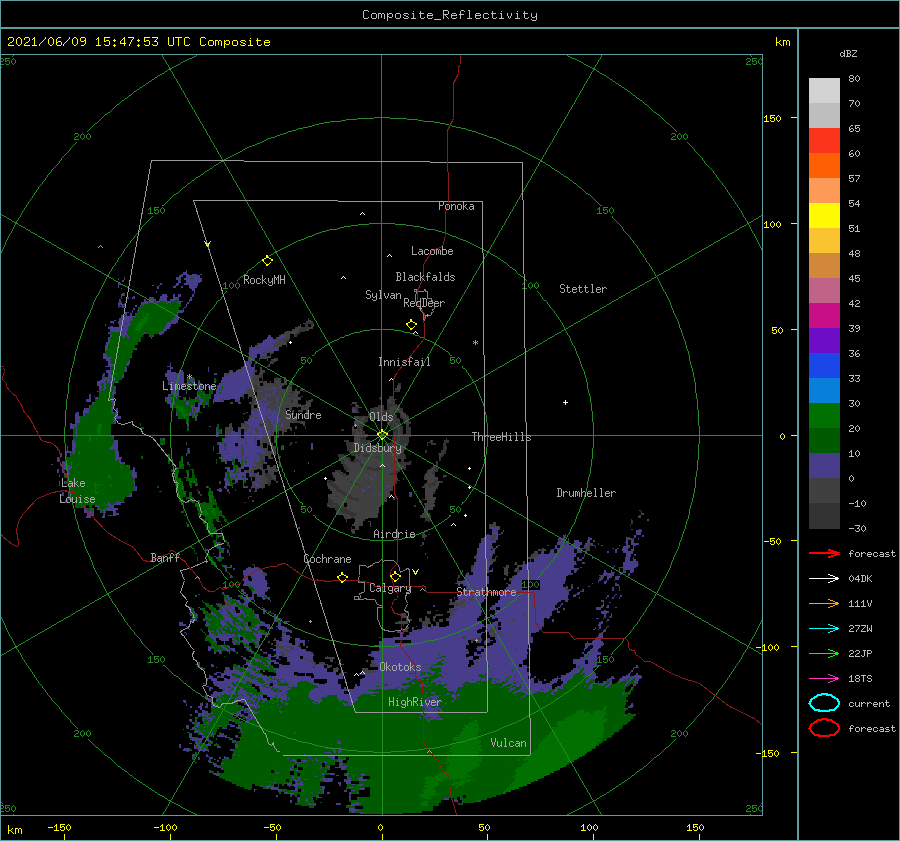Select the RedDeer label
This screenshot has height=841, width=900.
coord(424,303)
